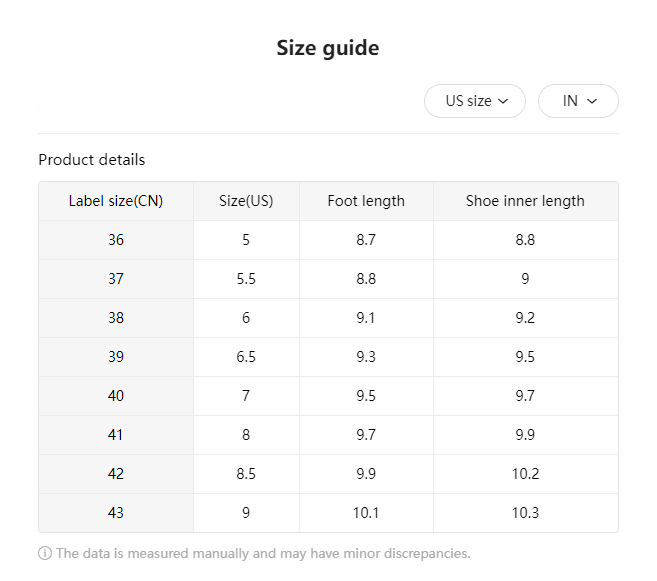Select the label size 43 row
Screen dimensions: 657x581
pyautogui.click(x=116, y=513)
